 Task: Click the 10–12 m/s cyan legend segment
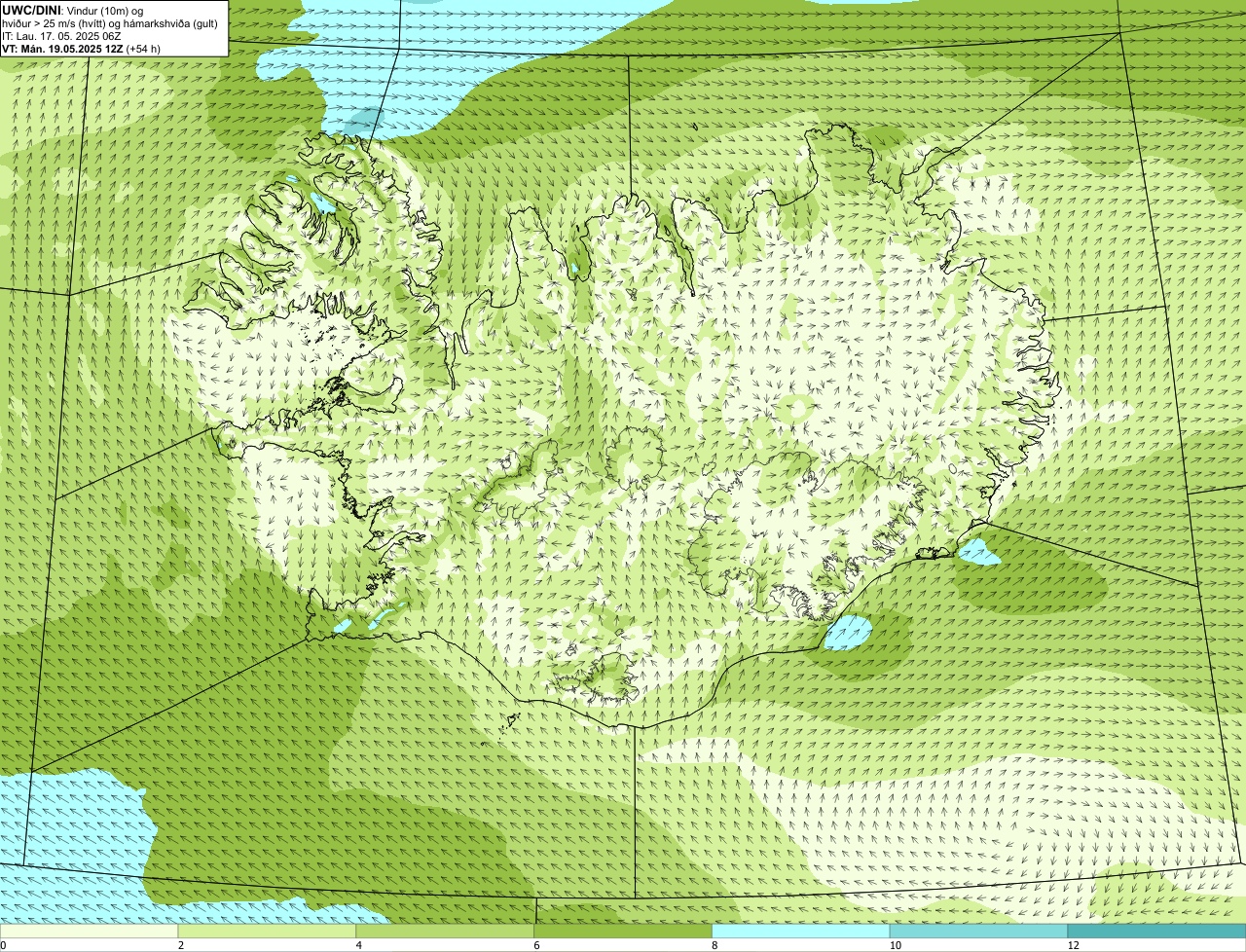tap(979, 932)
